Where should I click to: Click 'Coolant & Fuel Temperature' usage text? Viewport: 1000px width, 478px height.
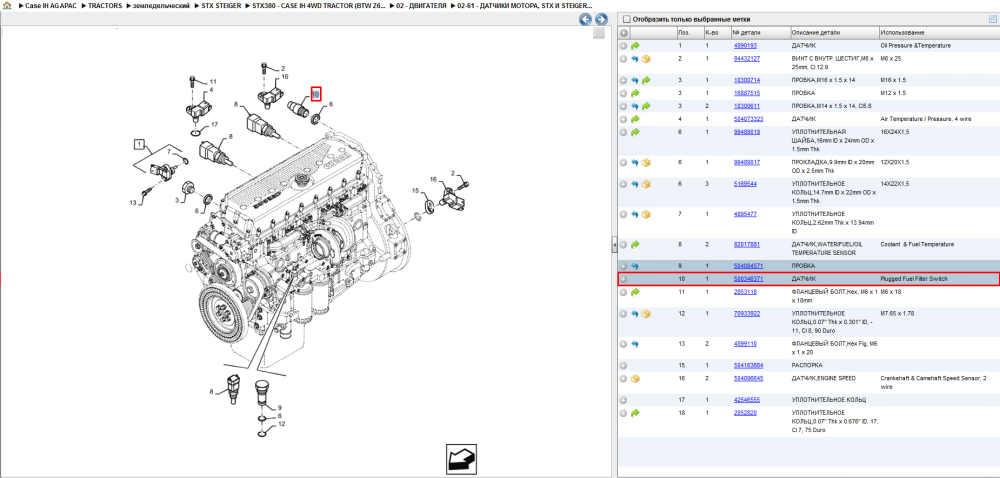tap(917, 244)
